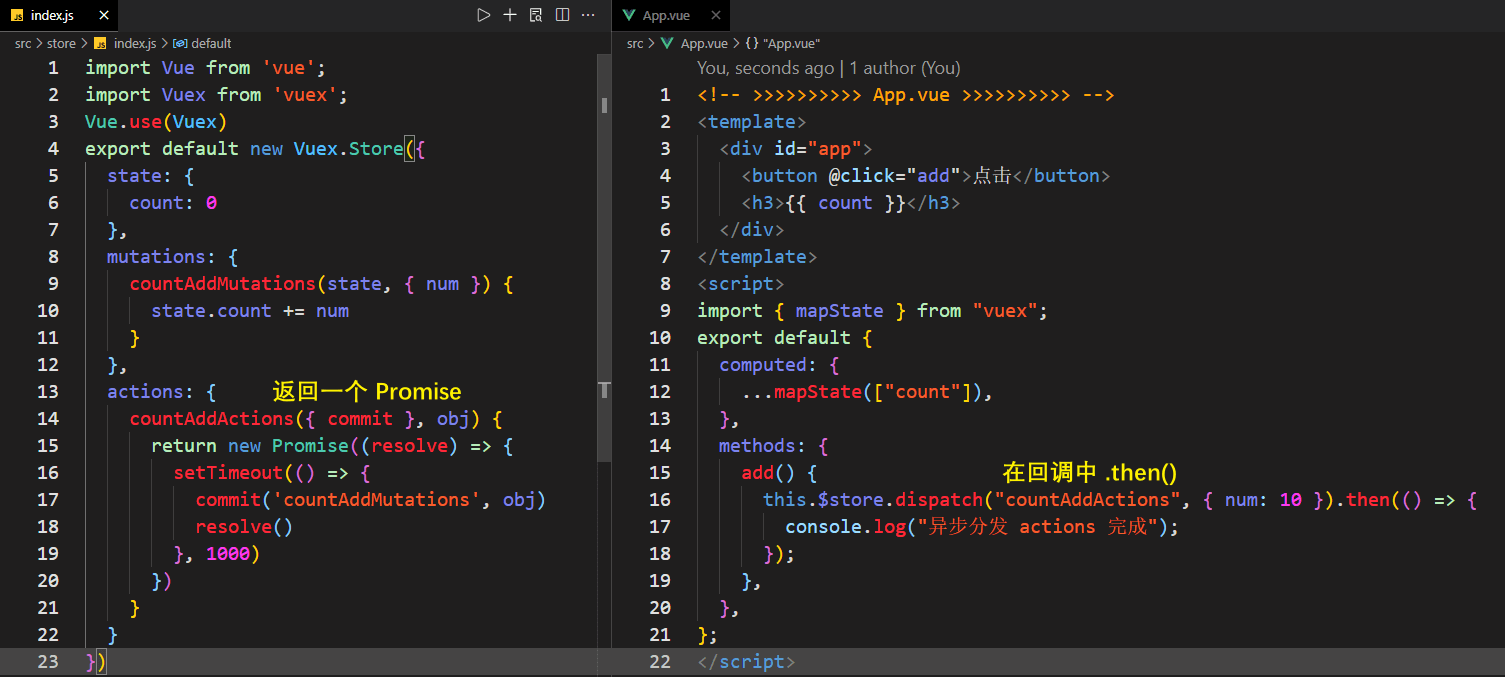Split the editor to the right
This screenshot has height=677, width=1505.
click(562, 15)
